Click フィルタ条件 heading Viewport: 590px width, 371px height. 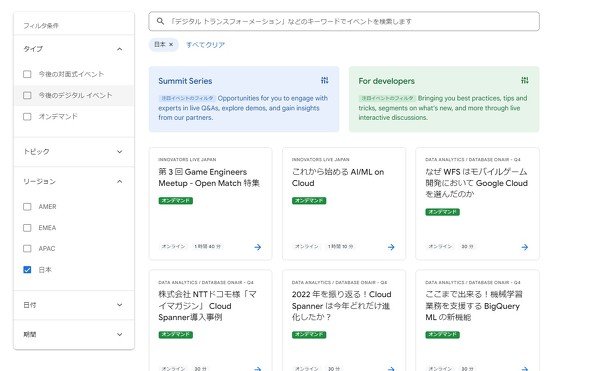[41, 26]
